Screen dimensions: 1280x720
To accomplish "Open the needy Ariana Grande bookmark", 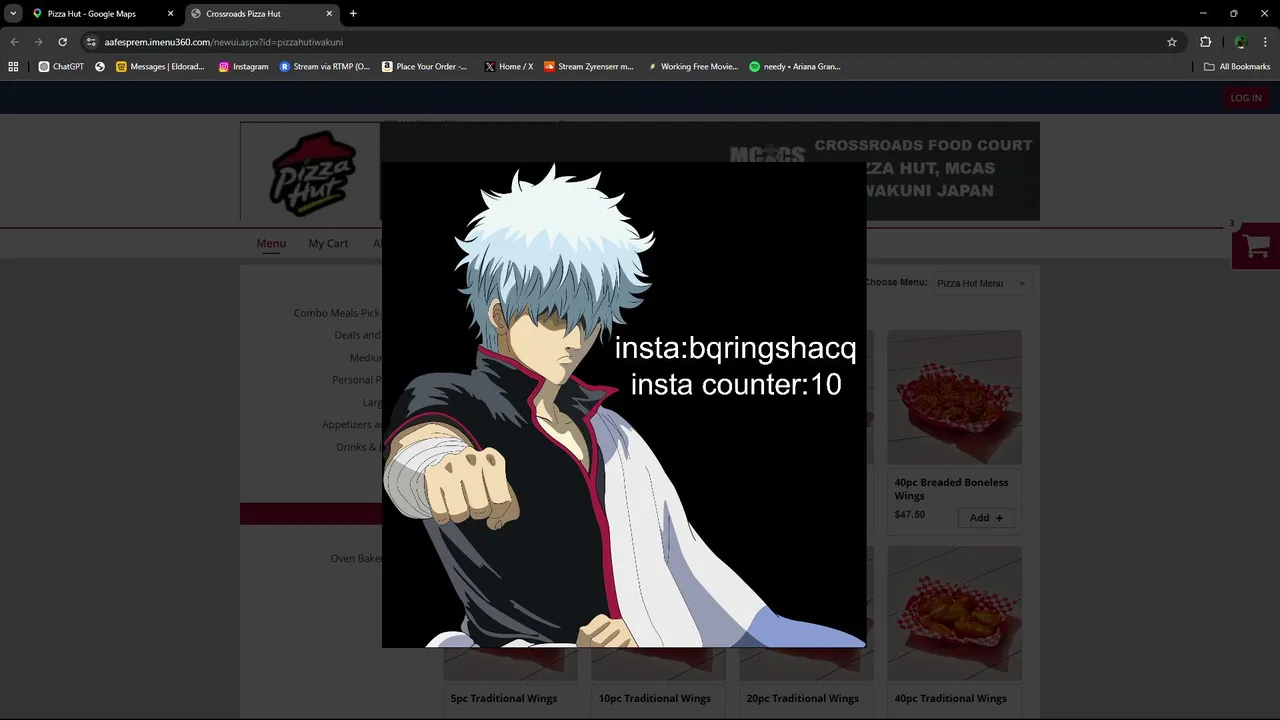I will point(795,67).
